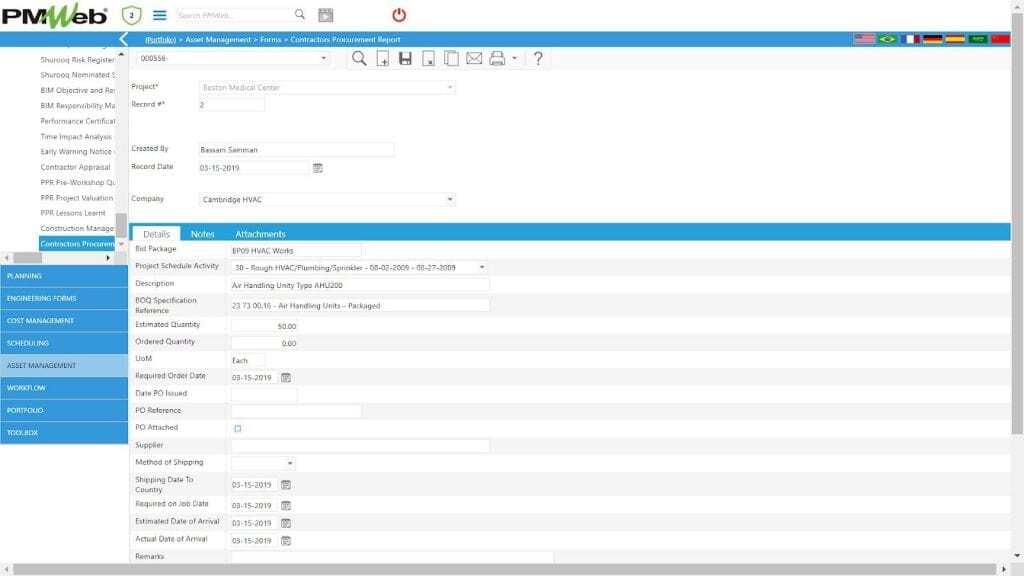Select the Spanish flag language
This screenshot has width=1024, height=576.
click(955, 39)
